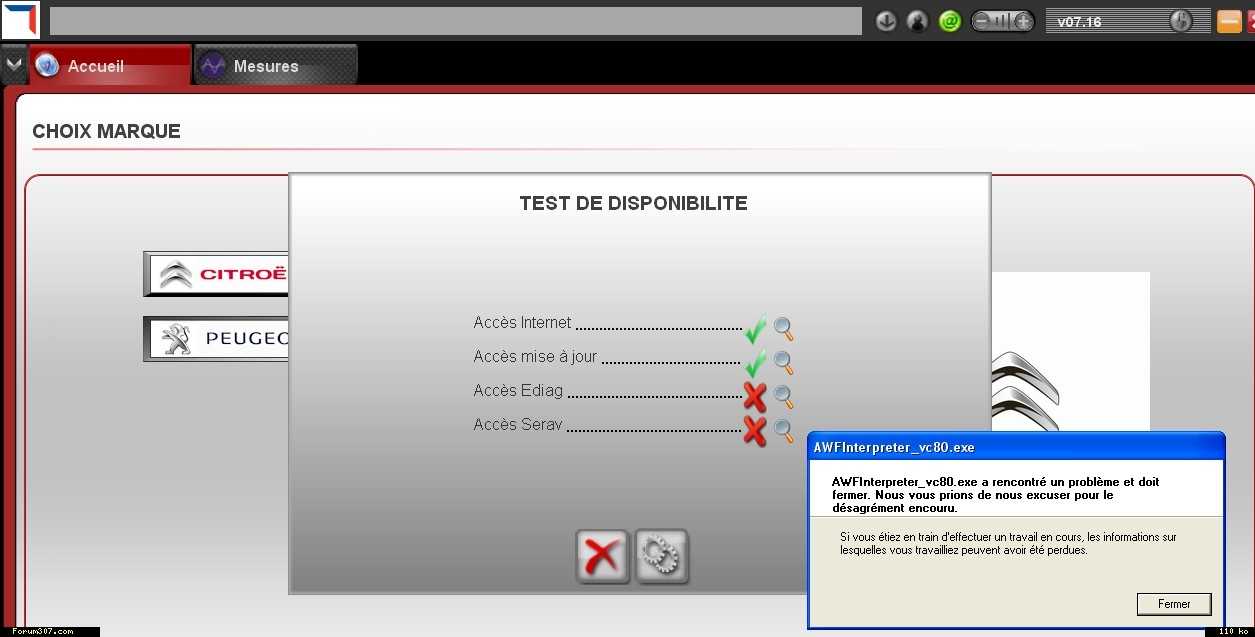
Task: Open details magnifier for Accès Serav
Action: coord(783,431)
